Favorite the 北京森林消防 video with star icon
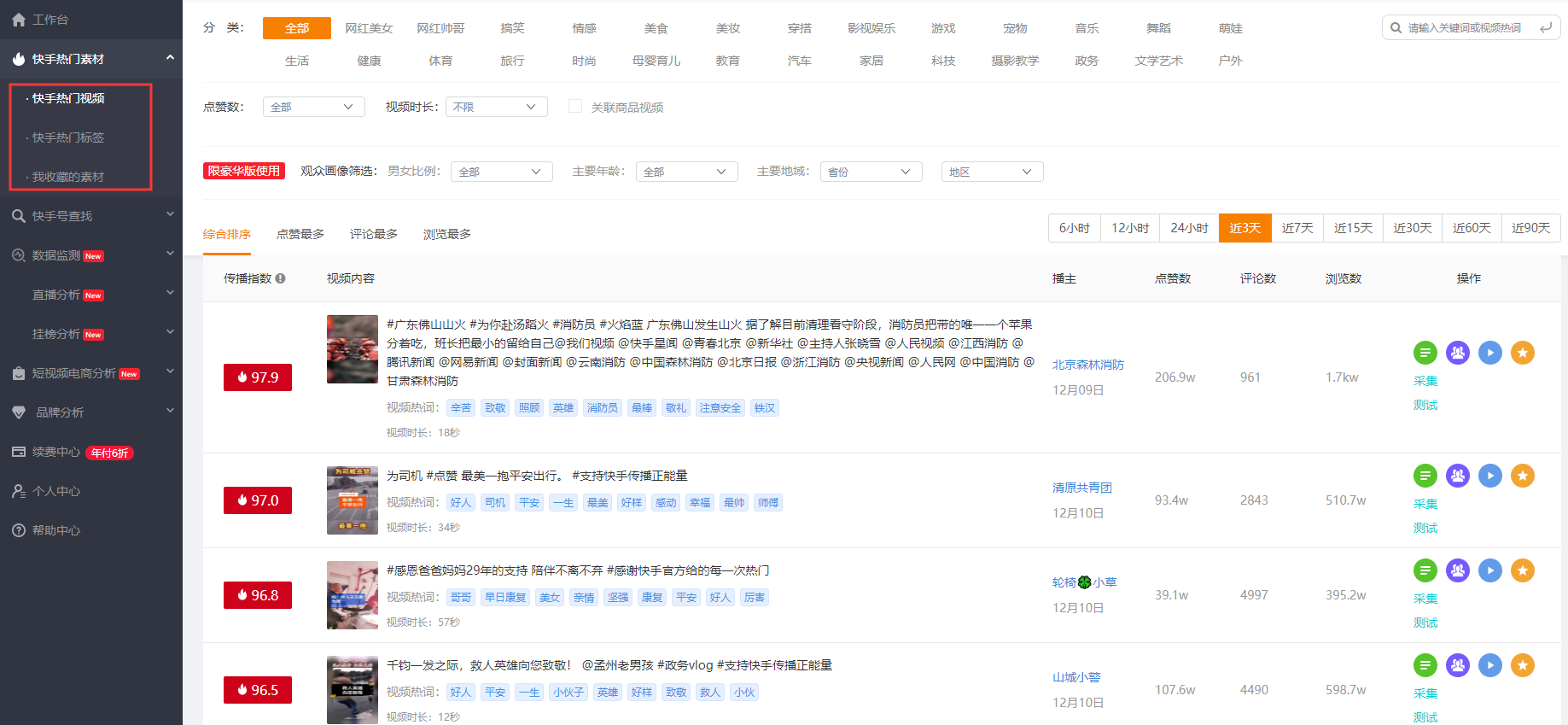This screenshot has width=1568, height=725. (1522, 353)
